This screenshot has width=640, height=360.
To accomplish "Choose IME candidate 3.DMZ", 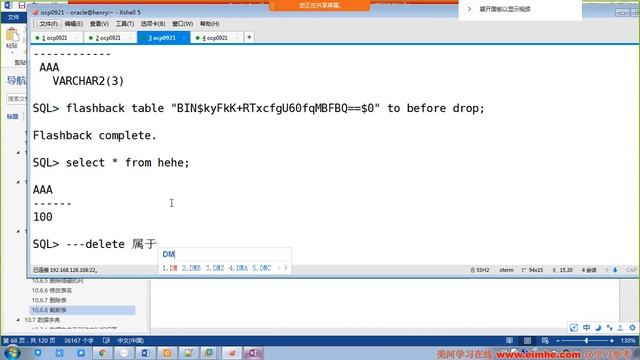I will (x=215, y=268).
